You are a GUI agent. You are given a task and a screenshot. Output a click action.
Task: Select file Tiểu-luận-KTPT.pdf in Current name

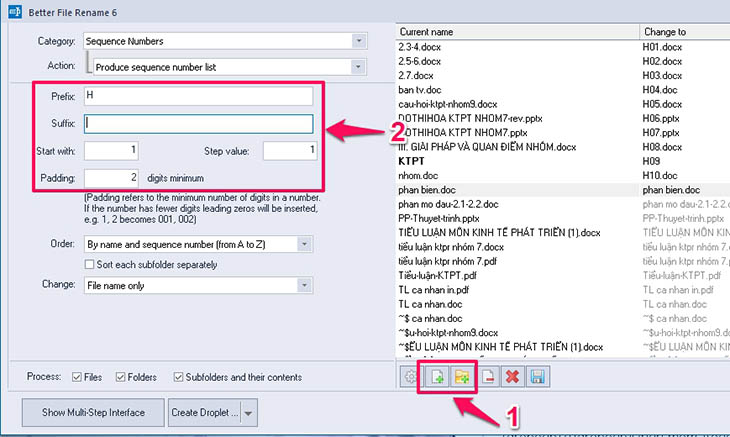click(437, 276)
